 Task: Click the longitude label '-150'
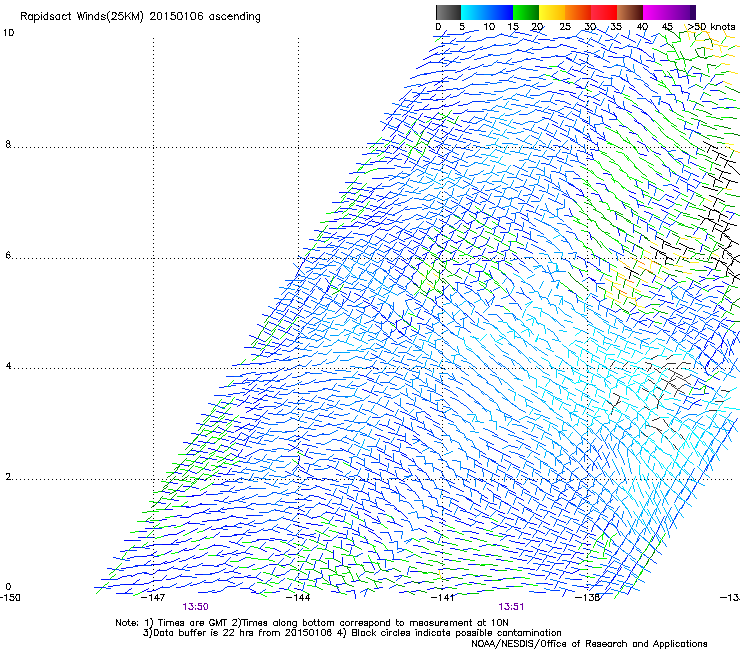10,597
